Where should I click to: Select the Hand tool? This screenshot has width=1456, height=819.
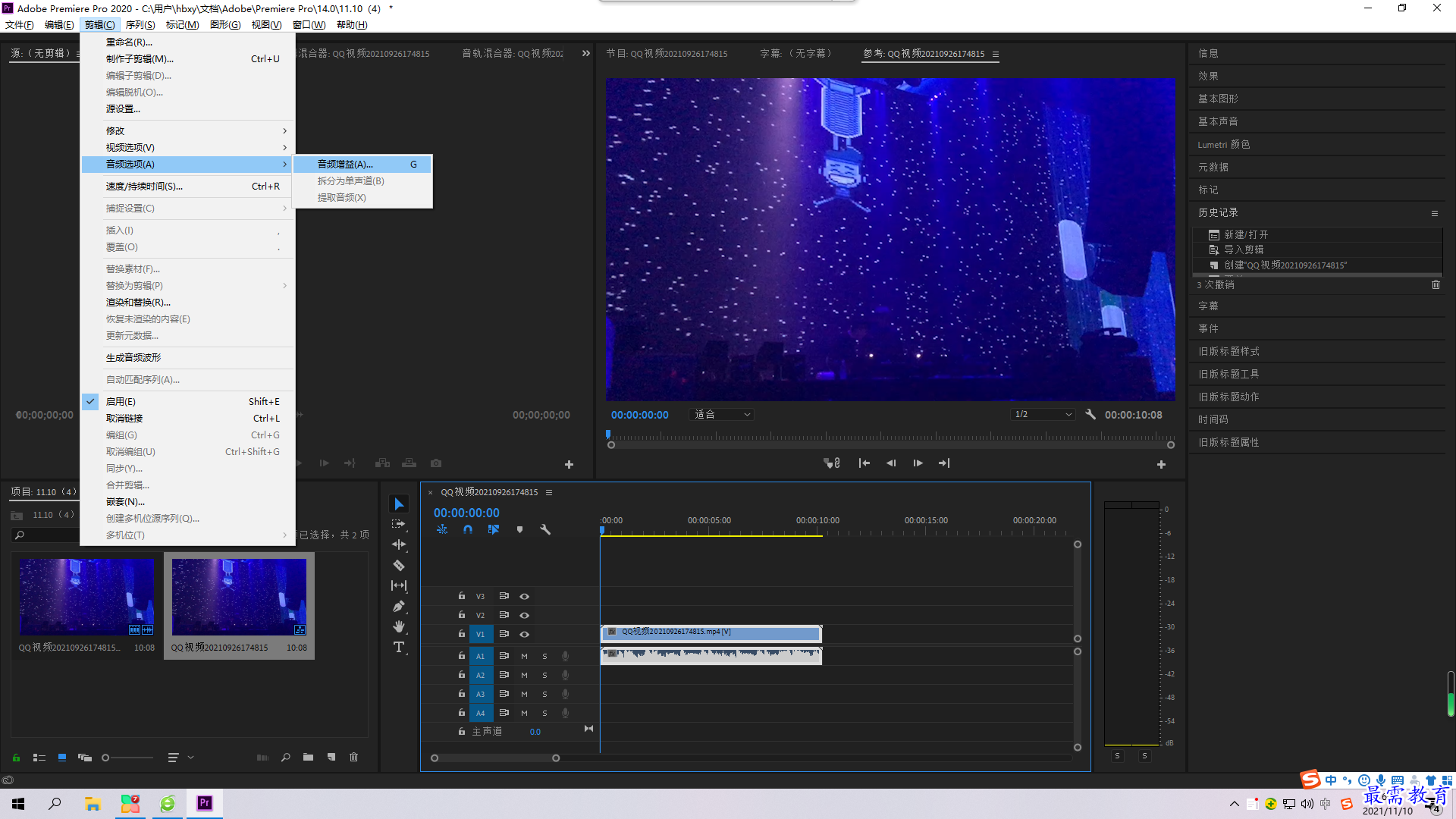tap(399, 626)
